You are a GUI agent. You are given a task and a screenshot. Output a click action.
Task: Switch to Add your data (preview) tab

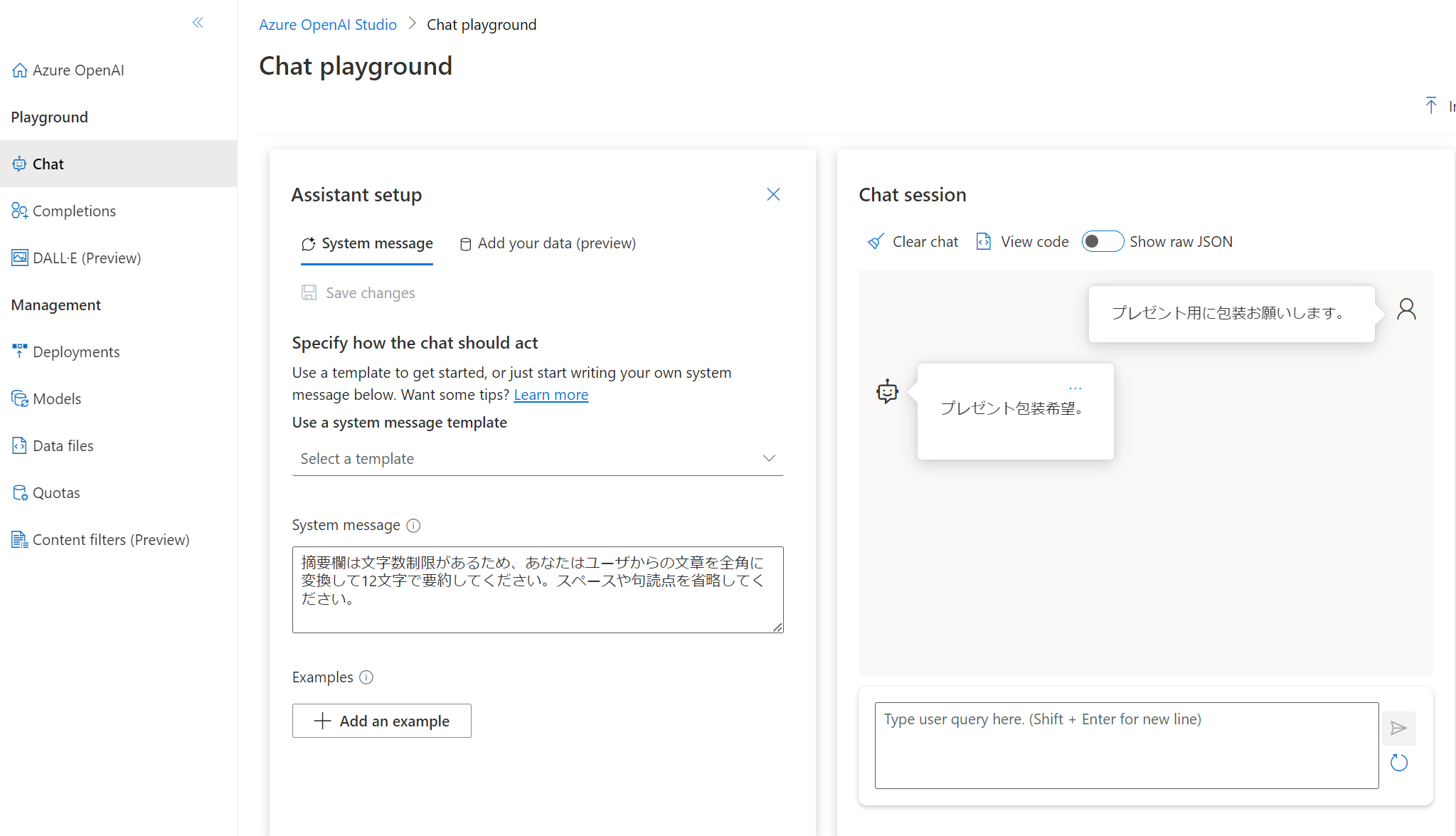(x=548, y=243)
